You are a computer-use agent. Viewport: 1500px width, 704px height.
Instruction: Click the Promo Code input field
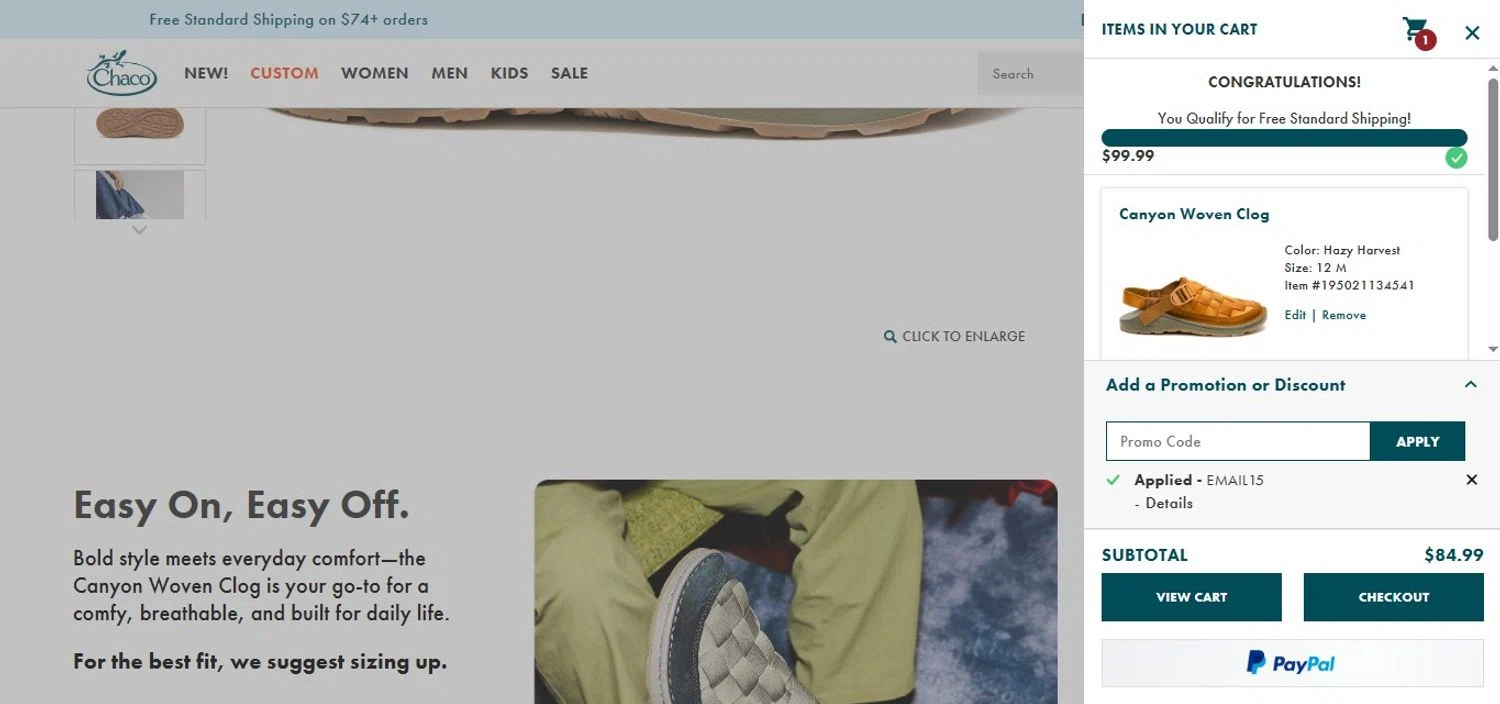1237,441
